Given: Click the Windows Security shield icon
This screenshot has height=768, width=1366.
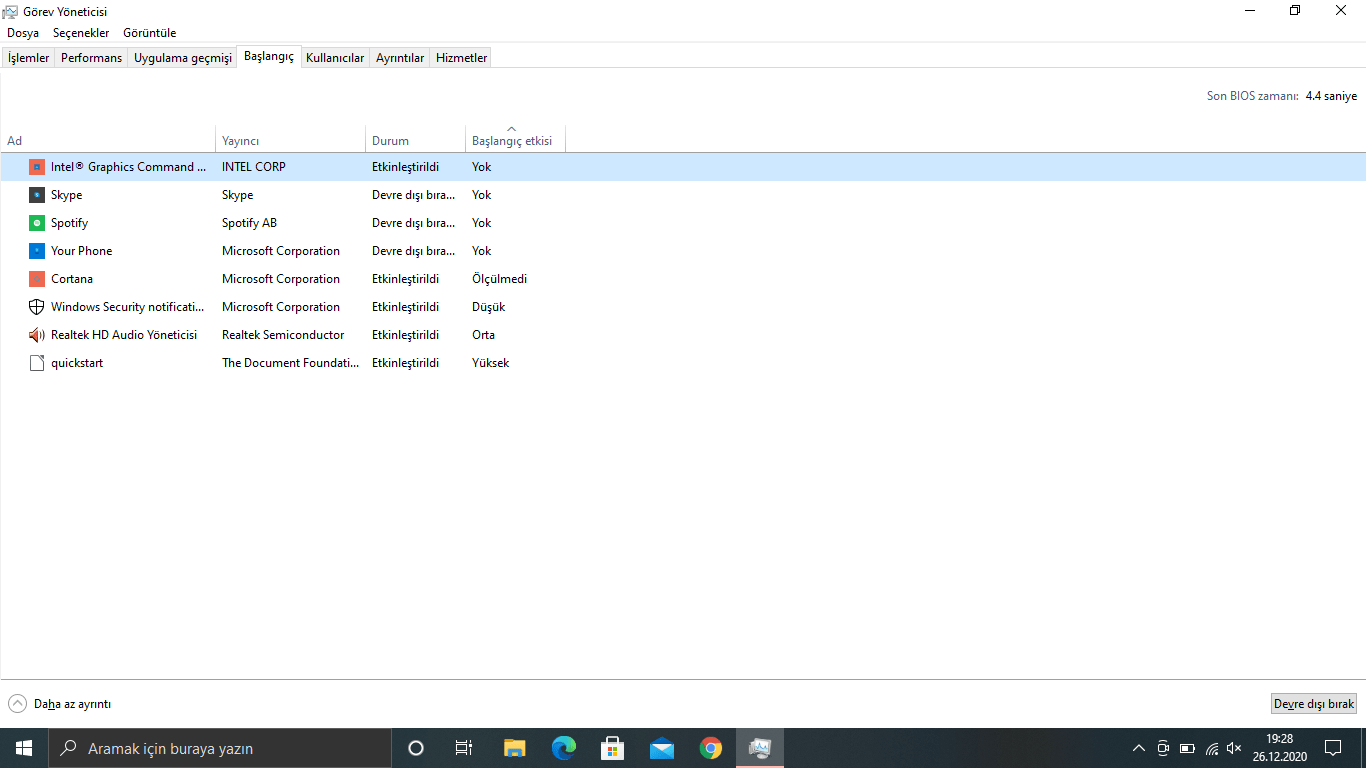Looking at the screenshot, I should click(37, 307).
